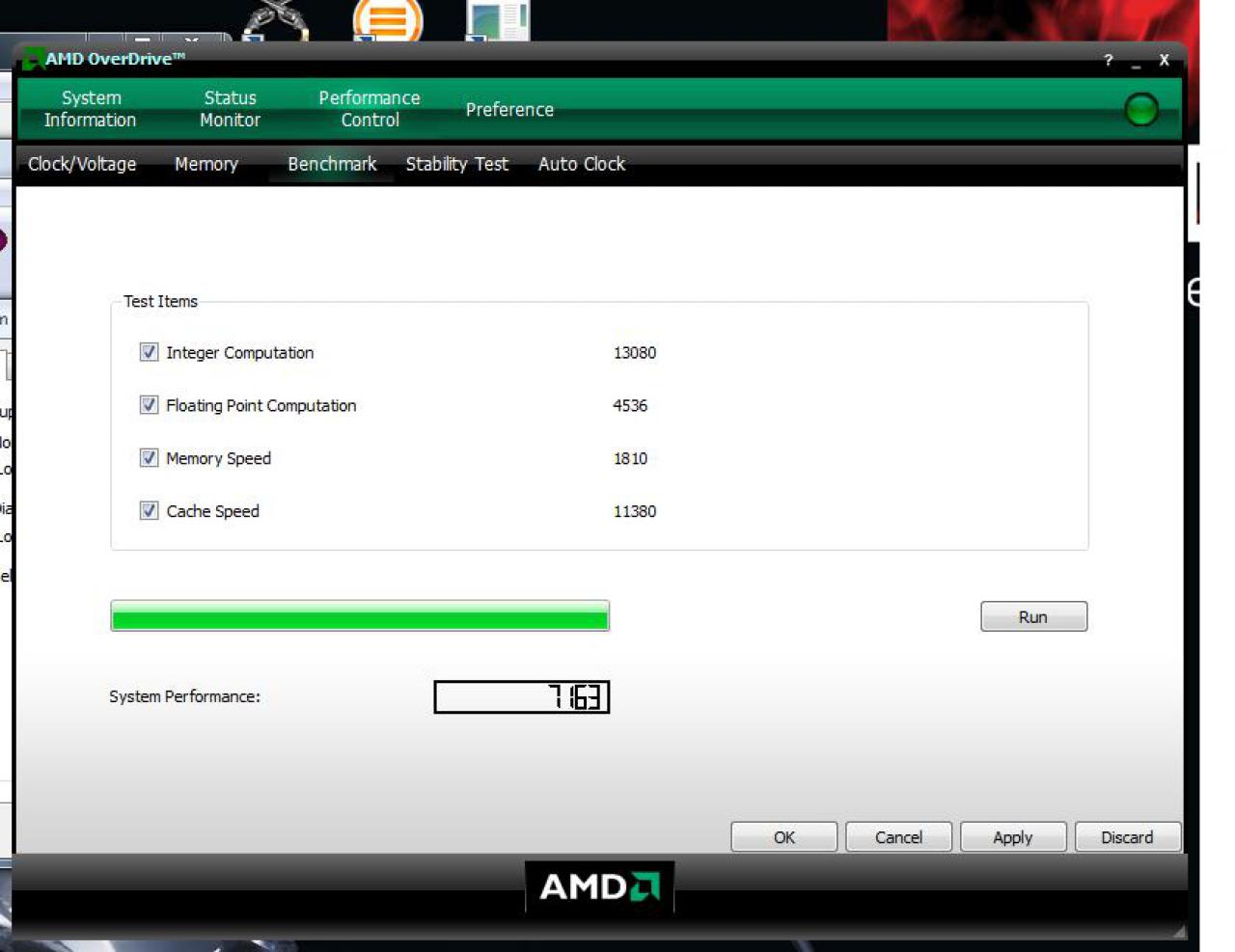This screenshot has height=952, width=1235.
Task: Click the AMD logo at the bottom
Action: 599,885
